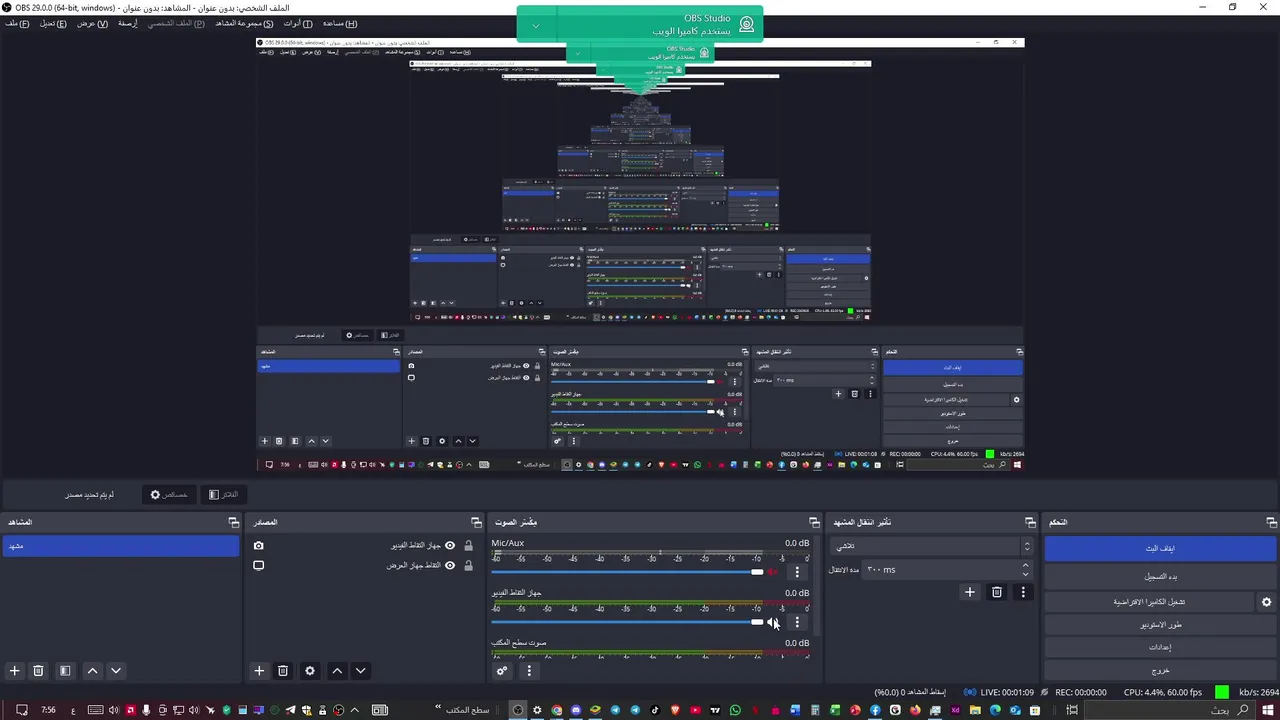Toggle lock on display capture source

468,565
